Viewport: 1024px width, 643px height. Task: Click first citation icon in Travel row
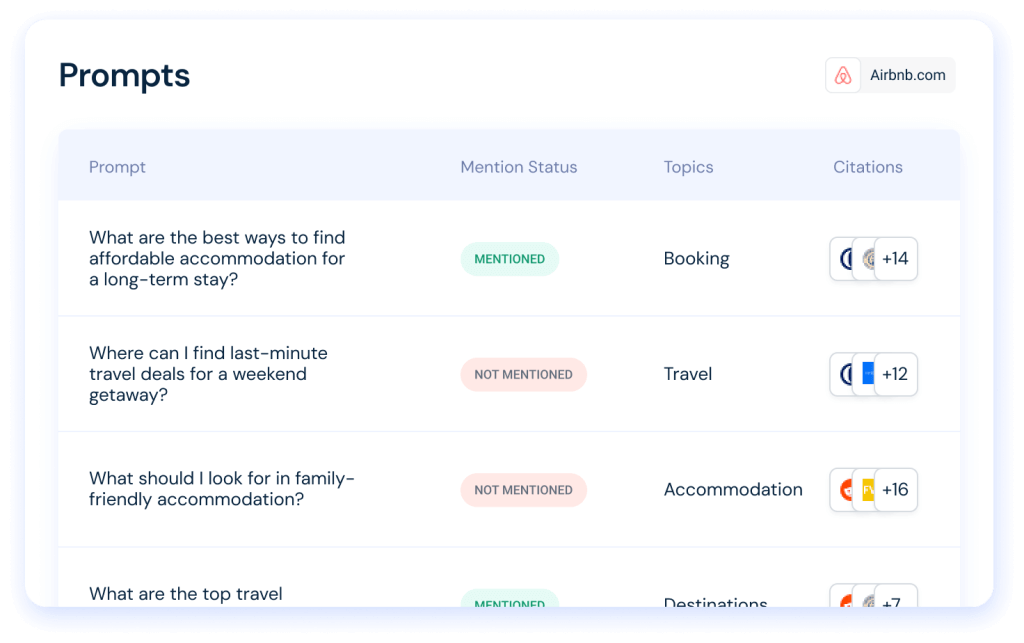coord(843,374)
